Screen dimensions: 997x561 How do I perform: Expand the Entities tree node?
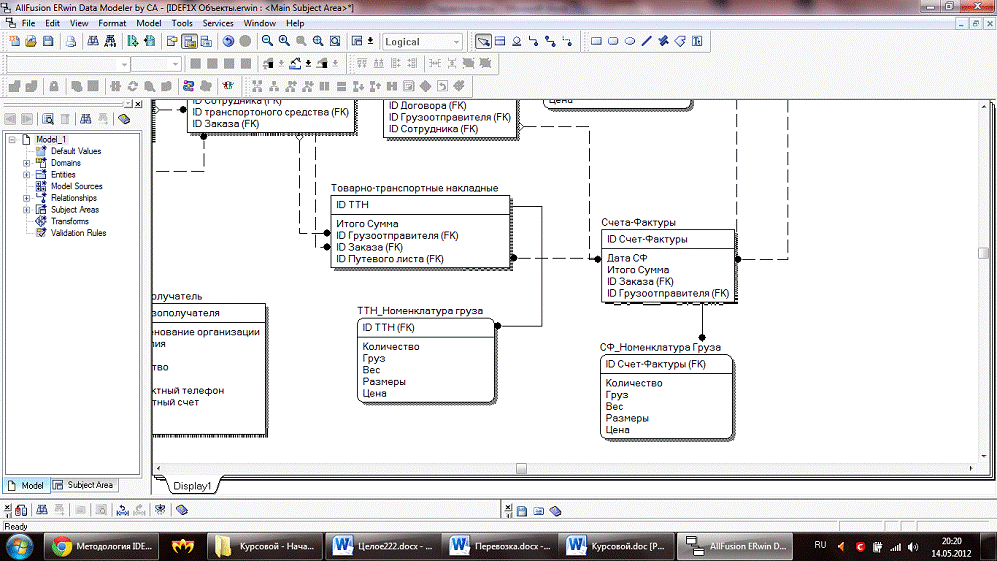pyautogui.click(x=27, y=174)
